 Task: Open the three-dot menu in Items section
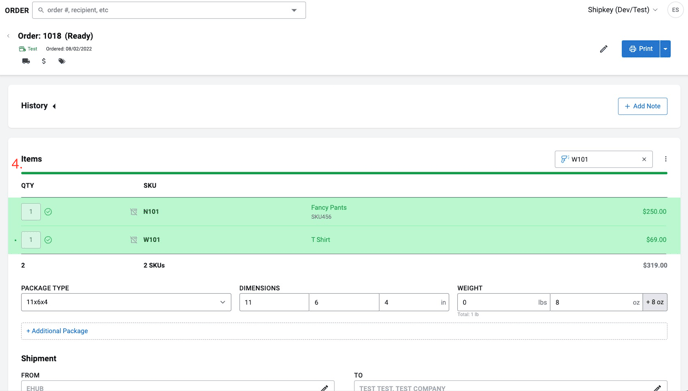point(666,159)
